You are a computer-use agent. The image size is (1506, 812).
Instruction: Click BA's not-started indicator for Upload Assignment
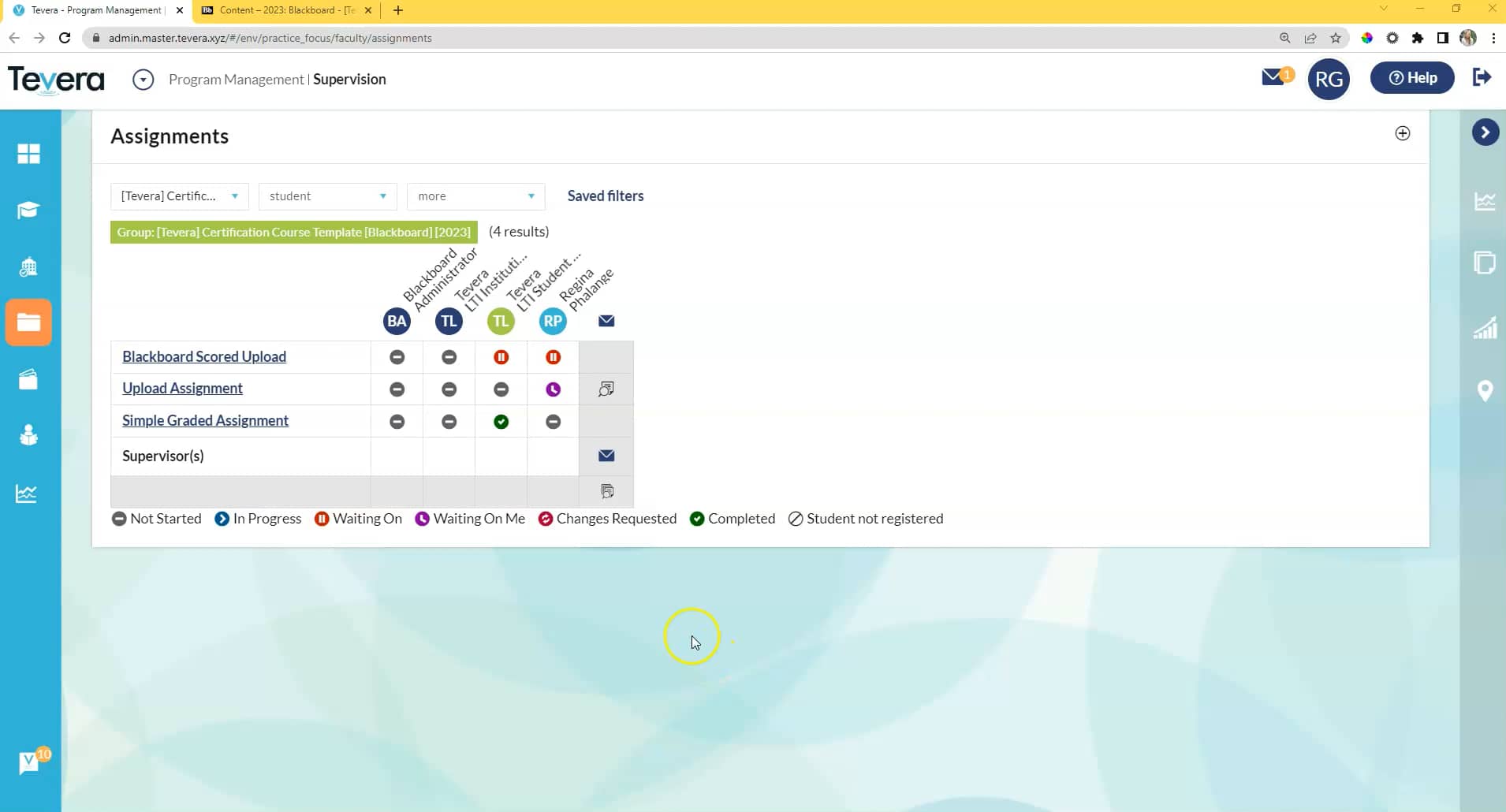(x=397, y=389)
